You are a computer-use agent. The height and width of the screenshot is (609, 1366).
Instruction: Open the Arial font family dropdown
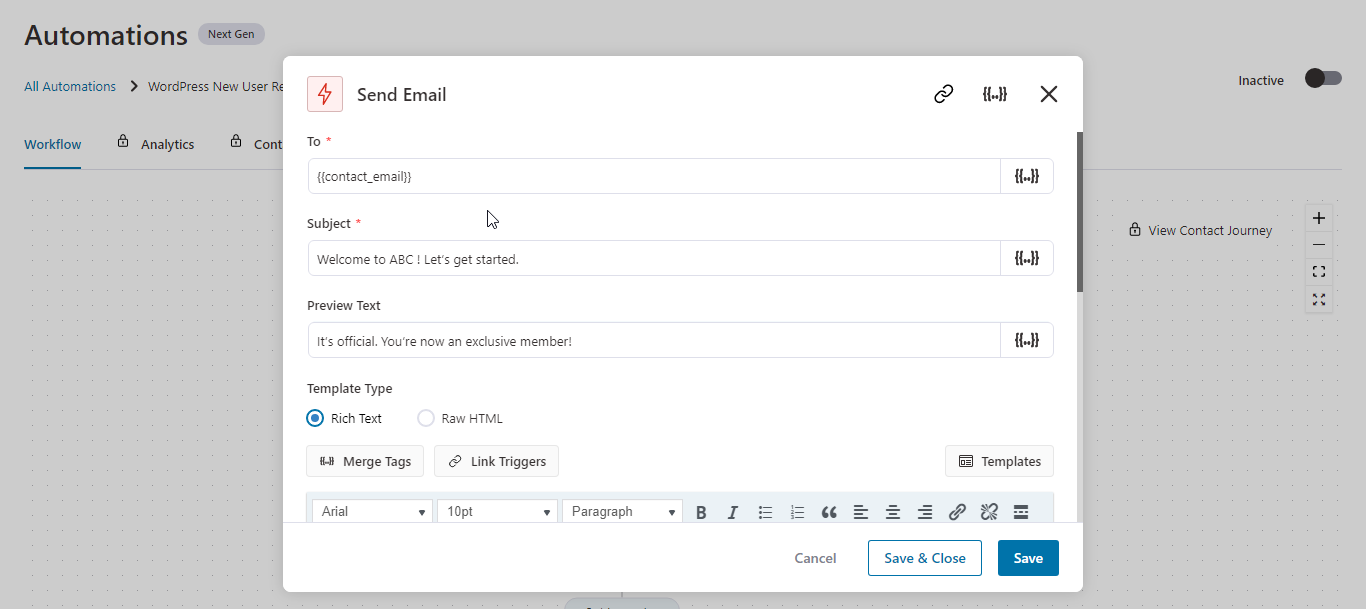click(x=371, y=511)
